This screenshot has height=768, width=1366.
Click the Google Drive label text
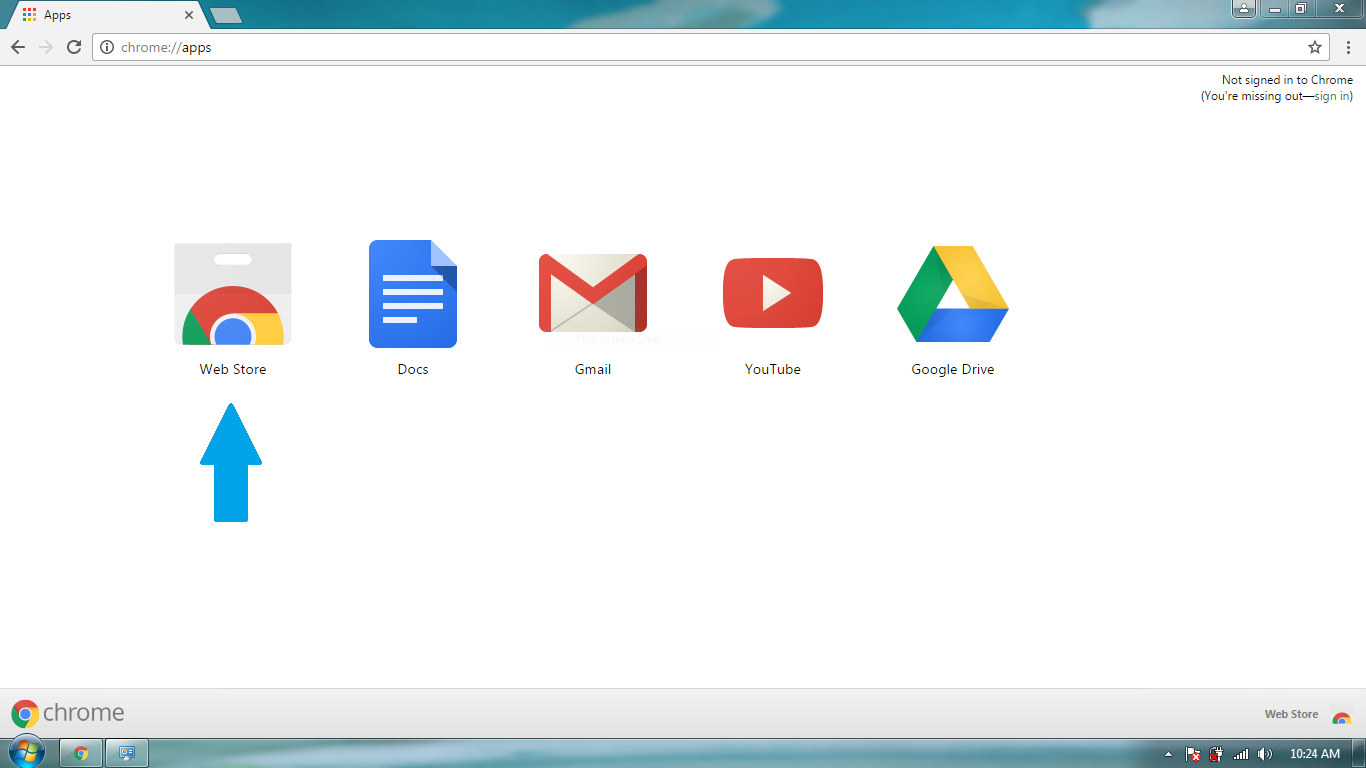click(953, 369)
